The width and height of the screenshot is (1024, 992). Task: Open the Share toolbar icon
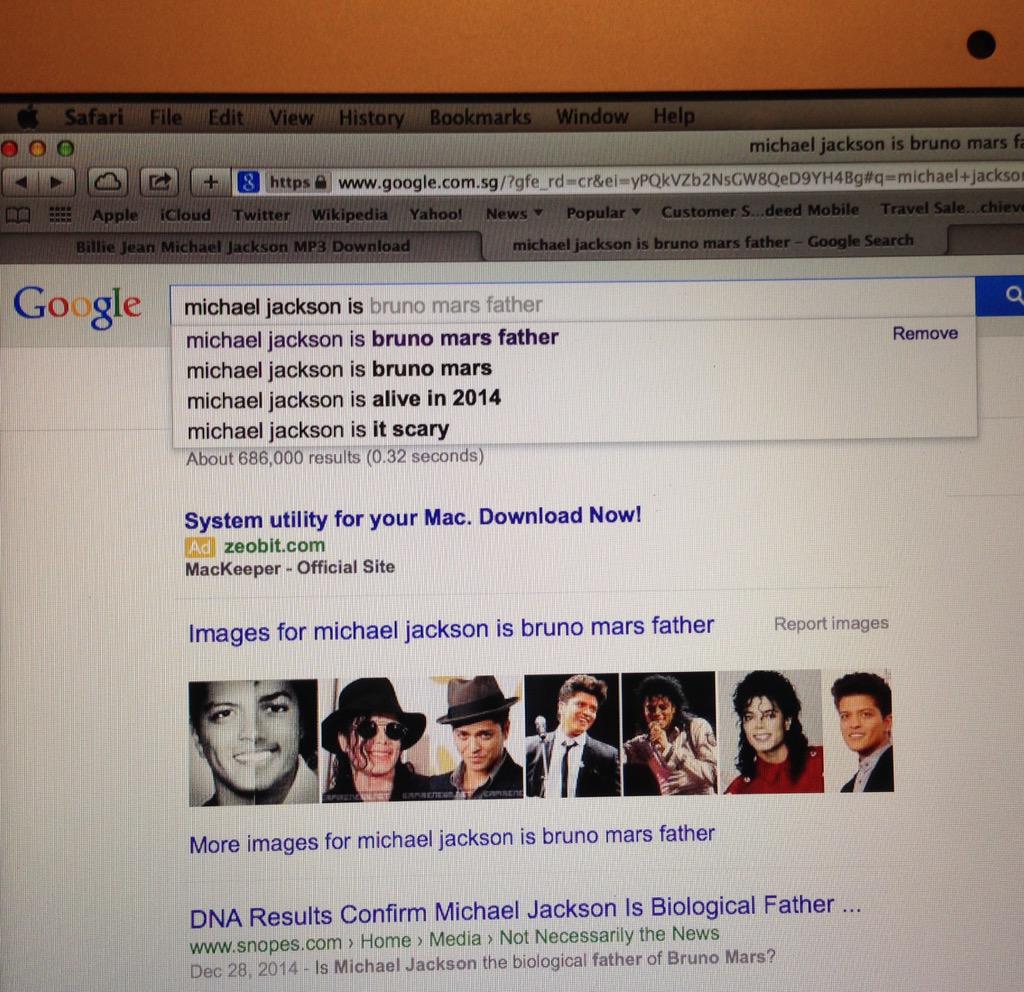tap(159, 182)
